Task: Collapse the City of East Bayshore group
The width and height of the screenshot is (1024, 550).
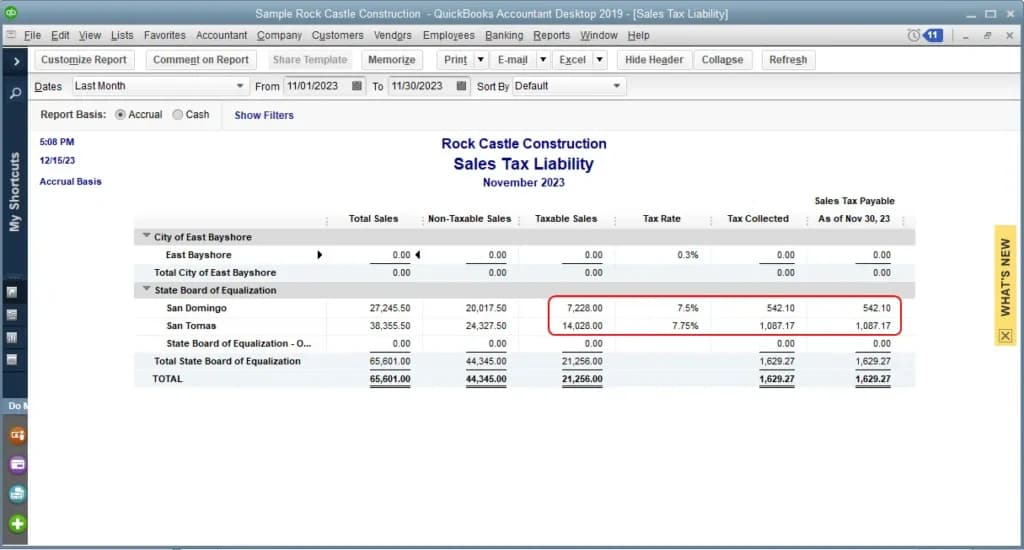Action: (146, 236)
